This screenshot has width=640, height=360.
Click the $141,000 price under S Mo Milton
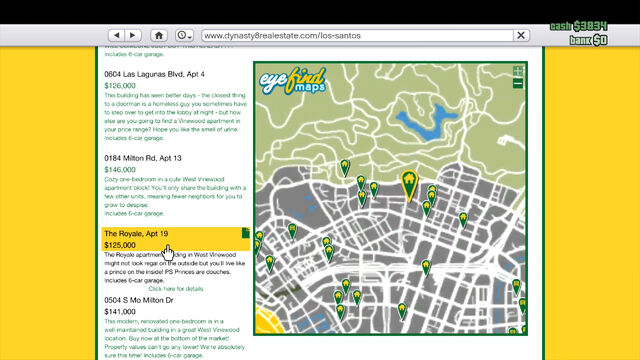[x=120, y=312]
